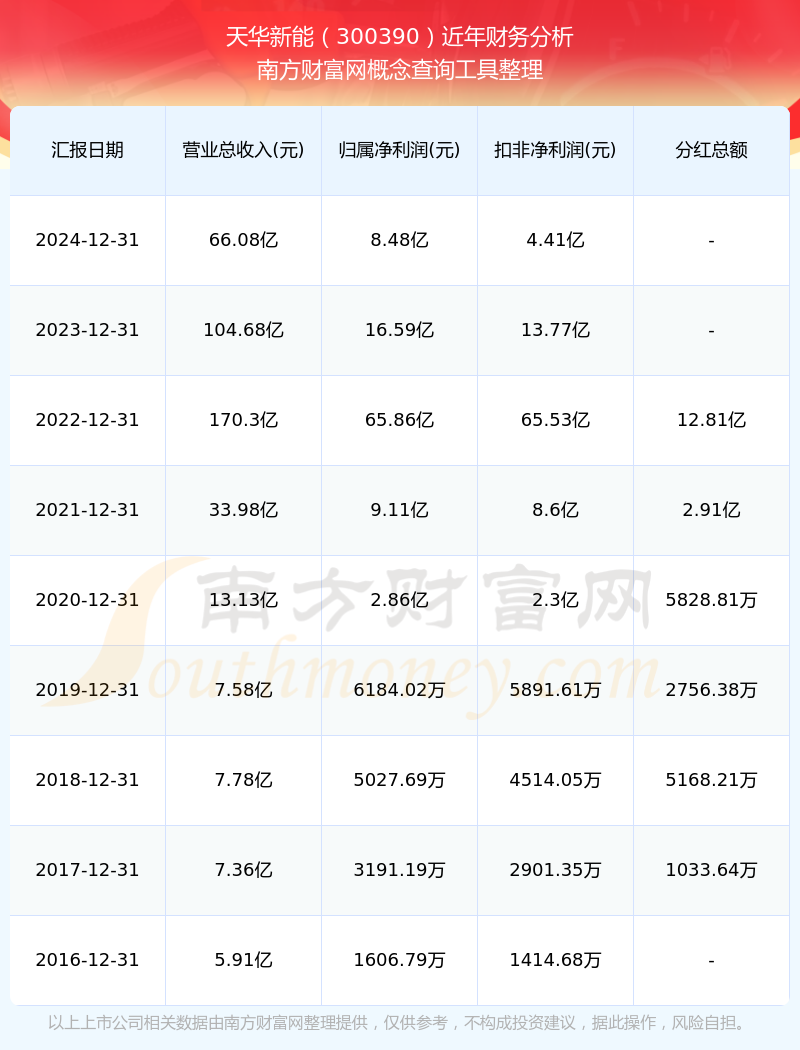Click the dividend value 5828.81万

pyautogui.click(x=712, y=600)
